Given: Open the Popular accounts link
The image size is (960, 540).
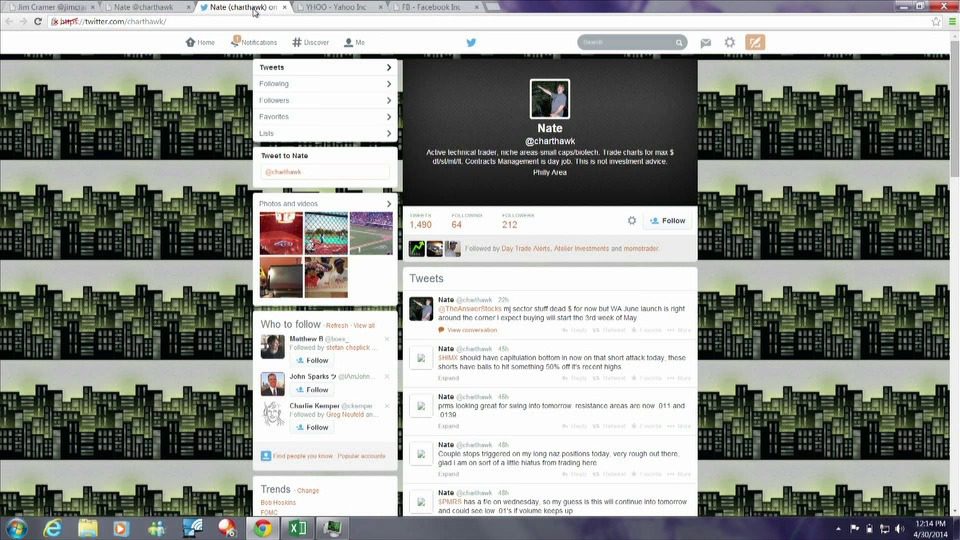Looking at the screenshot, I should click(x=361, y=456).
